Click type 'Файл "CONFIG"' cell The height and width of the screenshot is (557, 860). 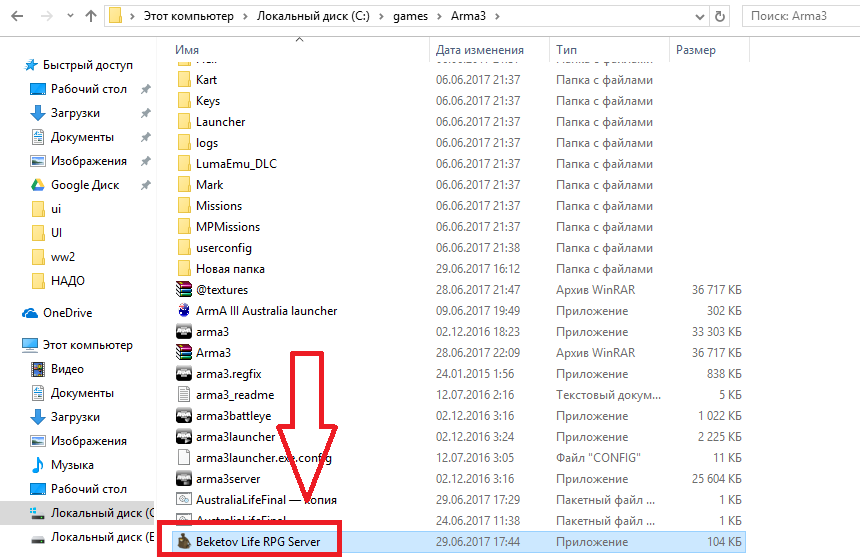click(598, 458)
